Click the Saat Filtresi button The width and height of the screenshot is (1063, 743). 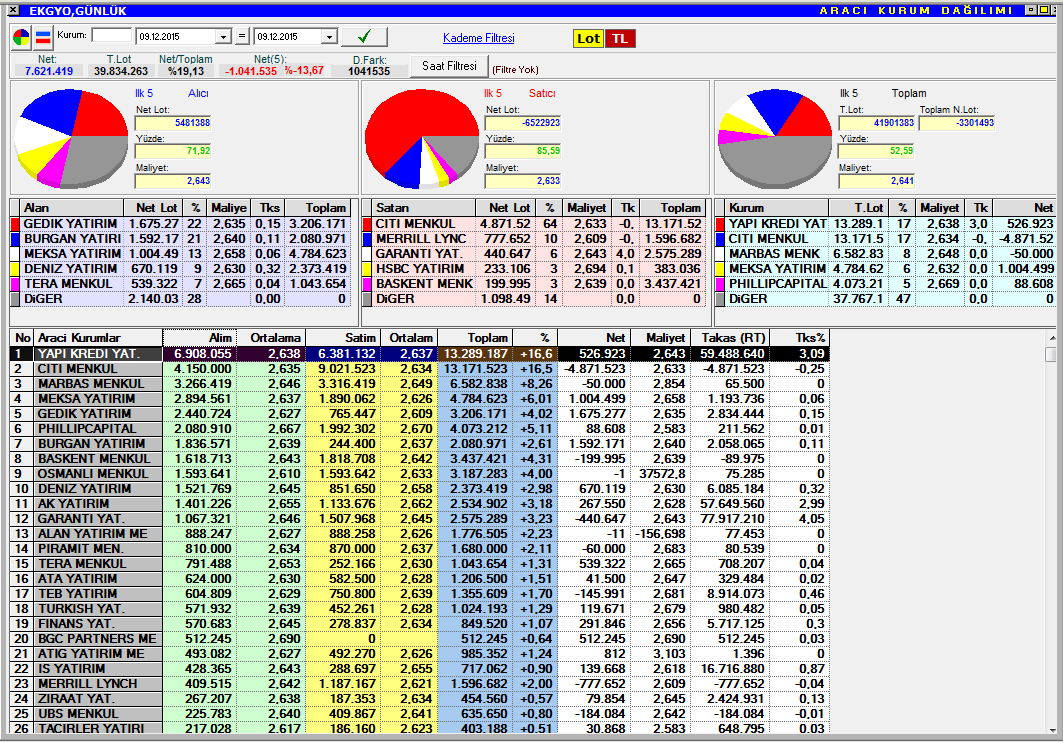point(448,66)
